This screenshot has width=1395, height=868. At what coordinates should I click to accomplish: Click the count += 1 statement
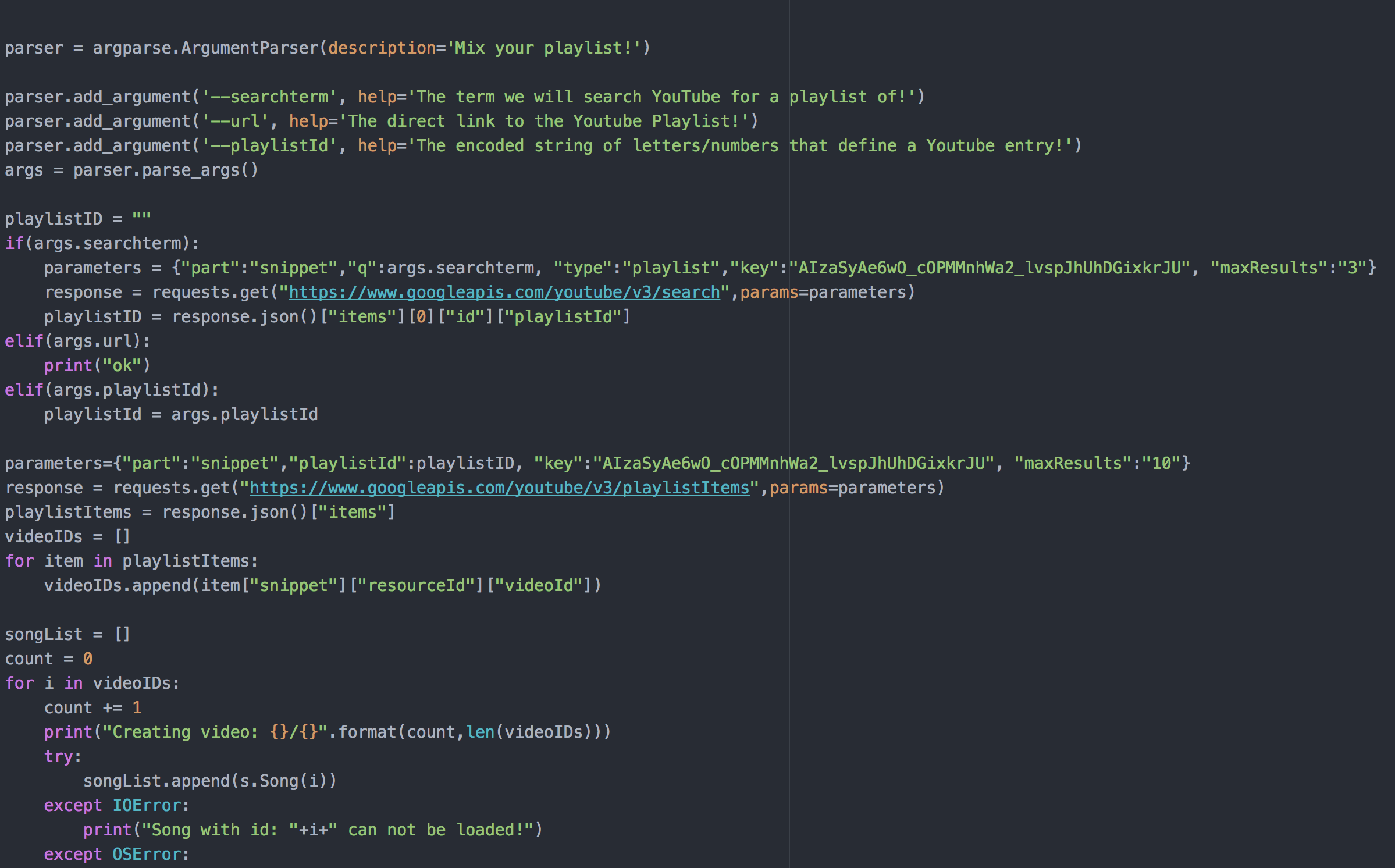click(x=92, y=707)
